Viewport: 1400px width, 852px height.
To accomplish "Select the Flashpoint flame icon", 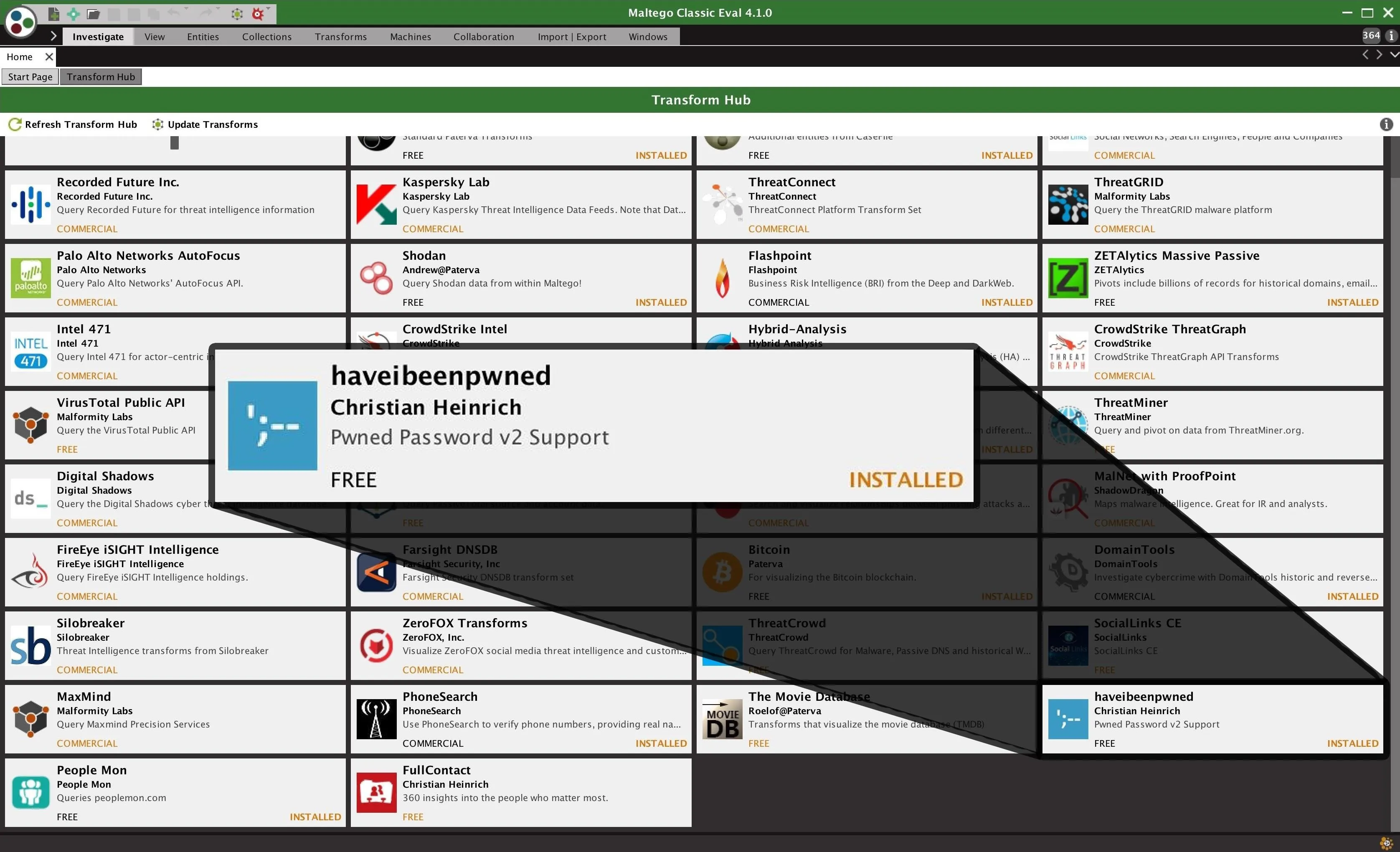I will 722,278.
